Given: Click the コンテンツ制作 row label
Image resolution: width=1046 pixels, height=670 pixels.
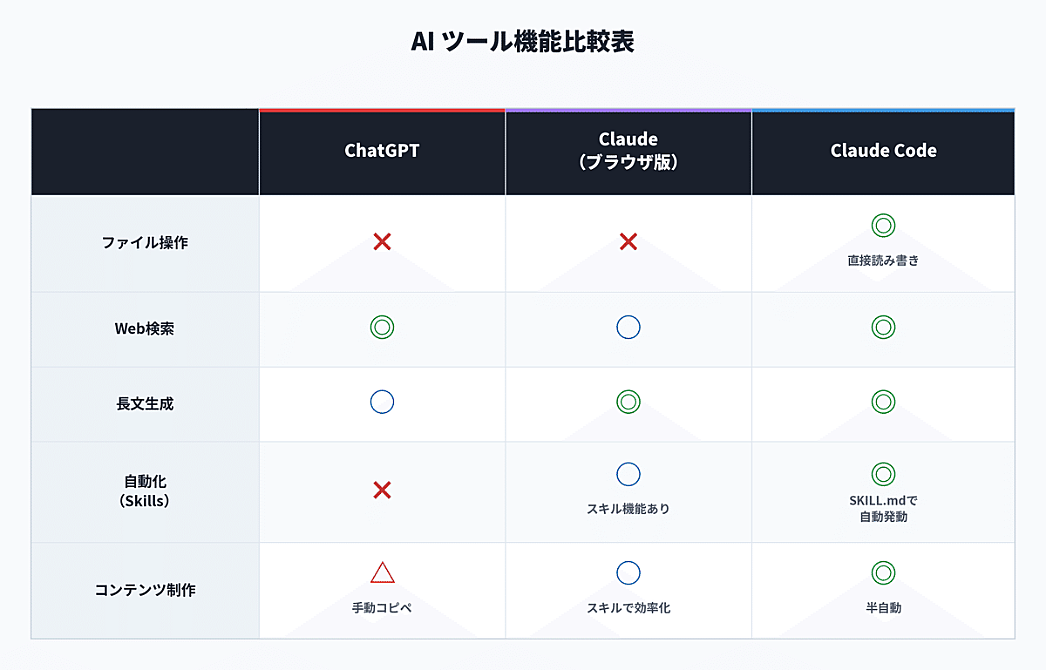Looking at the screenshot, I should pyautogui.click(x=145, y=590).
